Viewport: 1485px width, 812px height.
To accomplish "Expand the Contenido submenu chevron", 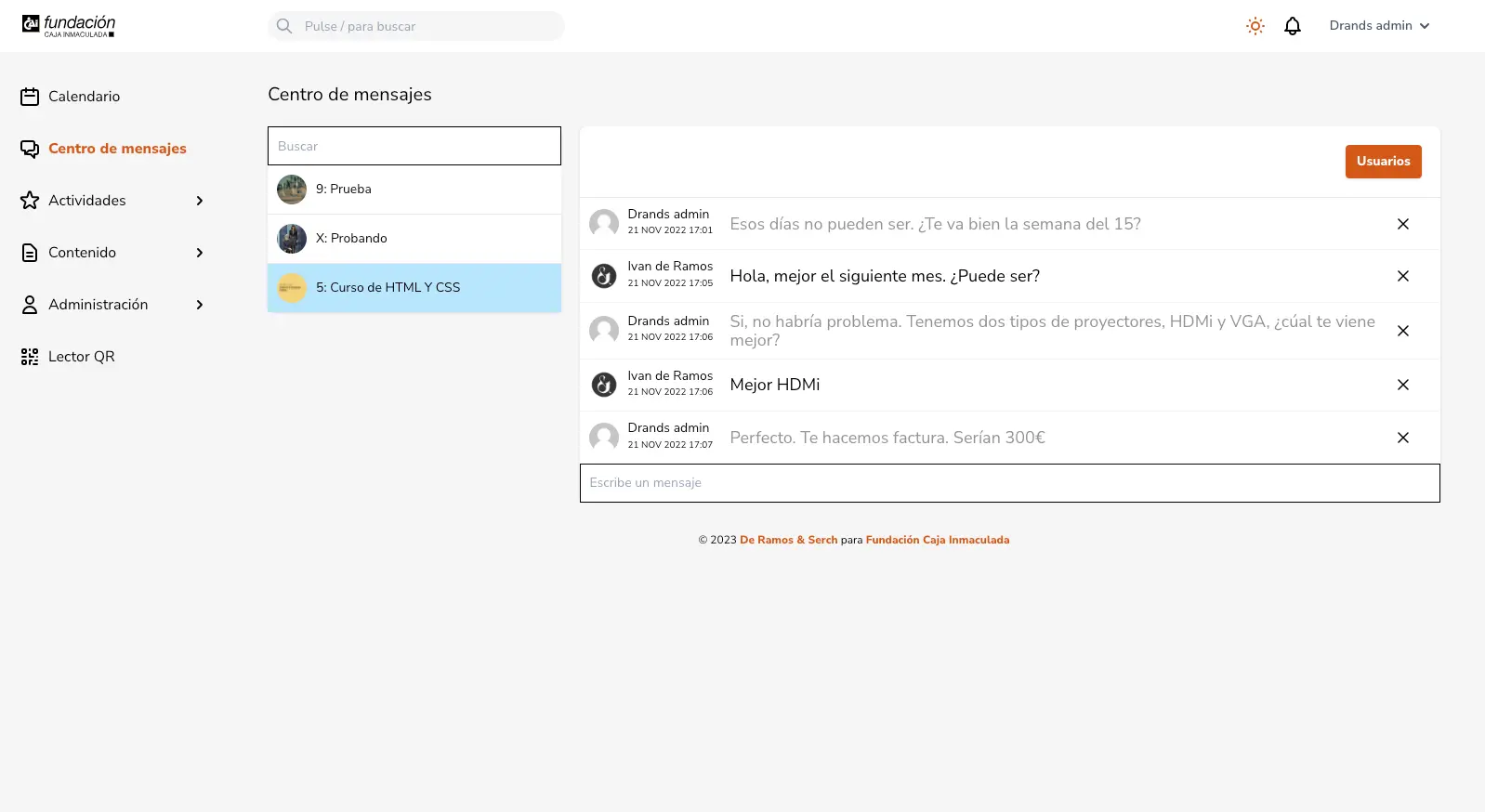I will click(x=199, y=253).
